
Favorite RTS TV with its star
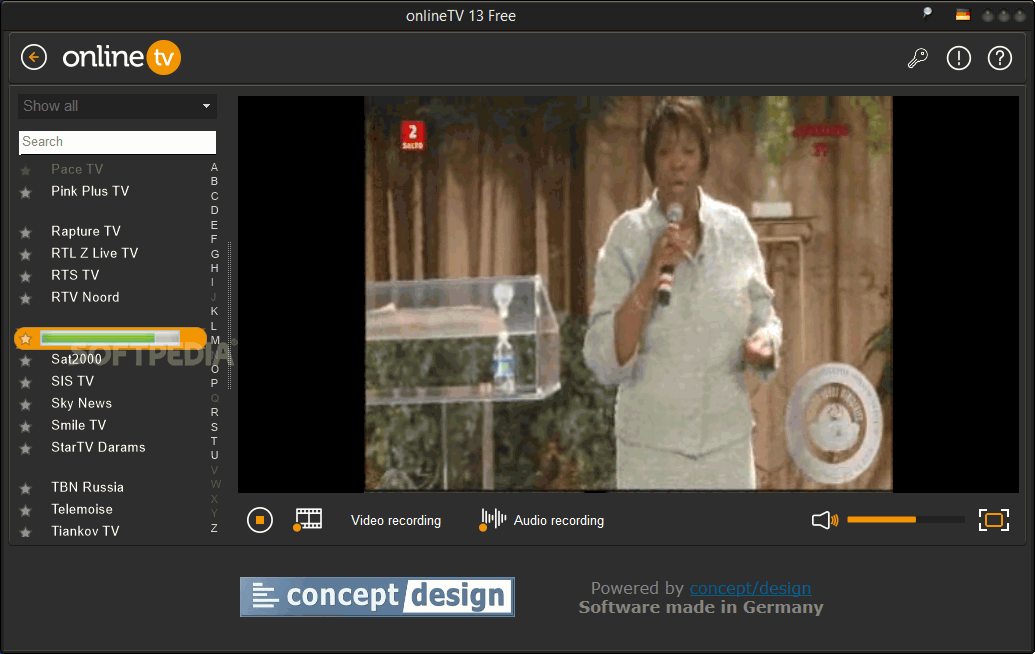26,277
